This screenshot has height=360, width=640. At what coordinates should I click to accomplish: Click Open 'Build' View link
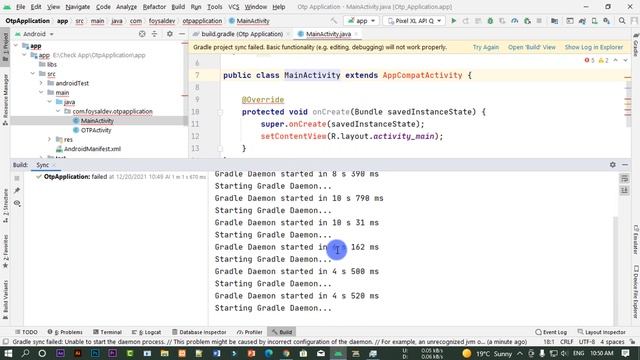(x=531, y=47)
